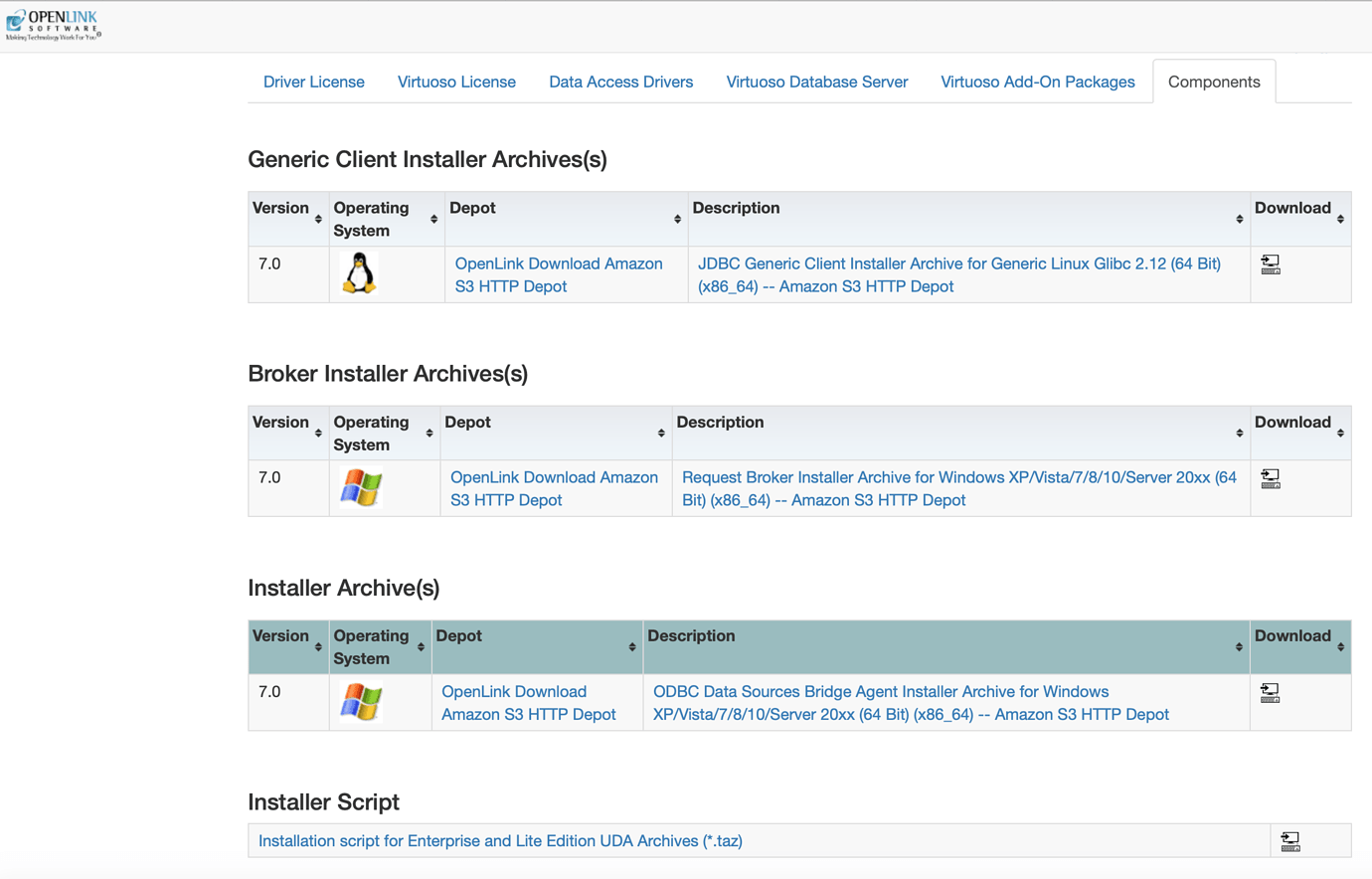Image resolution: width=1372 pixels, height=879 pixels.
Task: Open Installation script for UDA Archives link
Action: tap(500, 841)
